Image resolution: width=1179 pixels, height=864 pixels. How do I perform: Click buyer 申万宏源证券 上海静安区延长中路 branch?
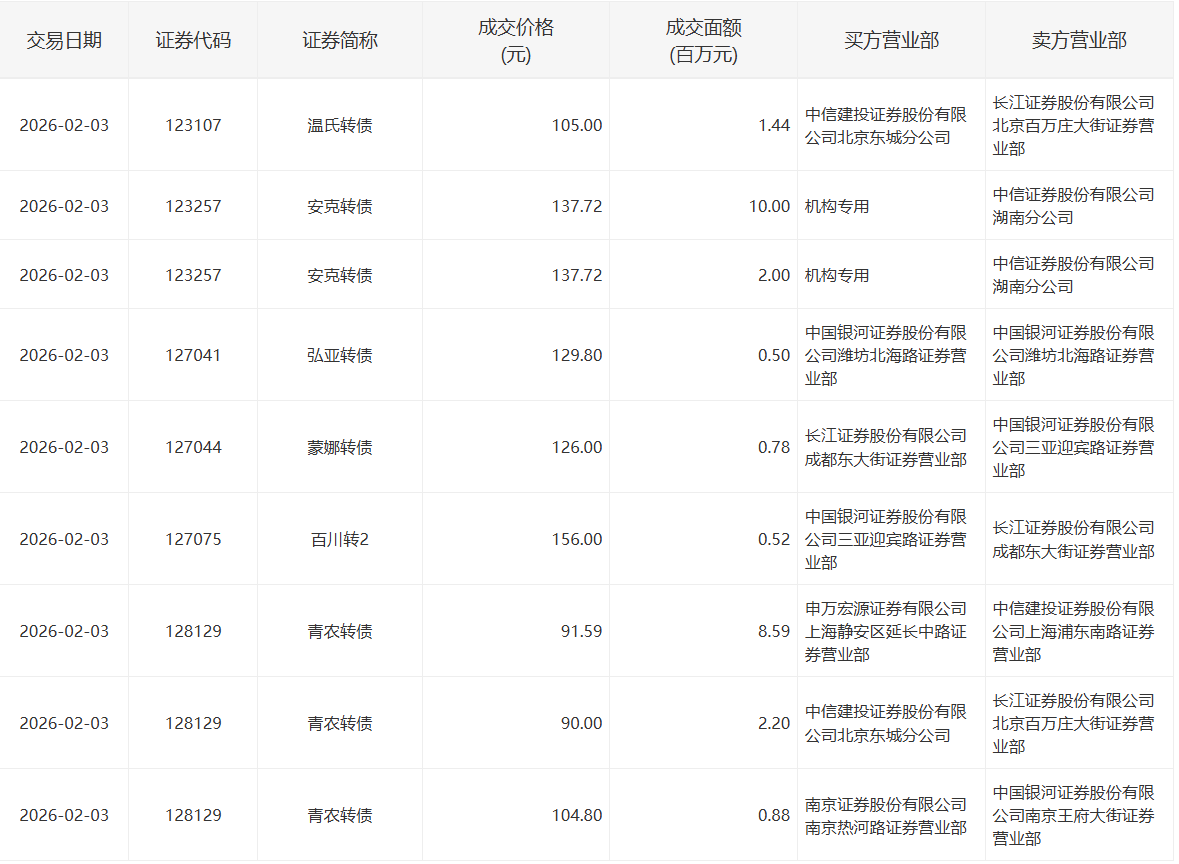[886, 632]
